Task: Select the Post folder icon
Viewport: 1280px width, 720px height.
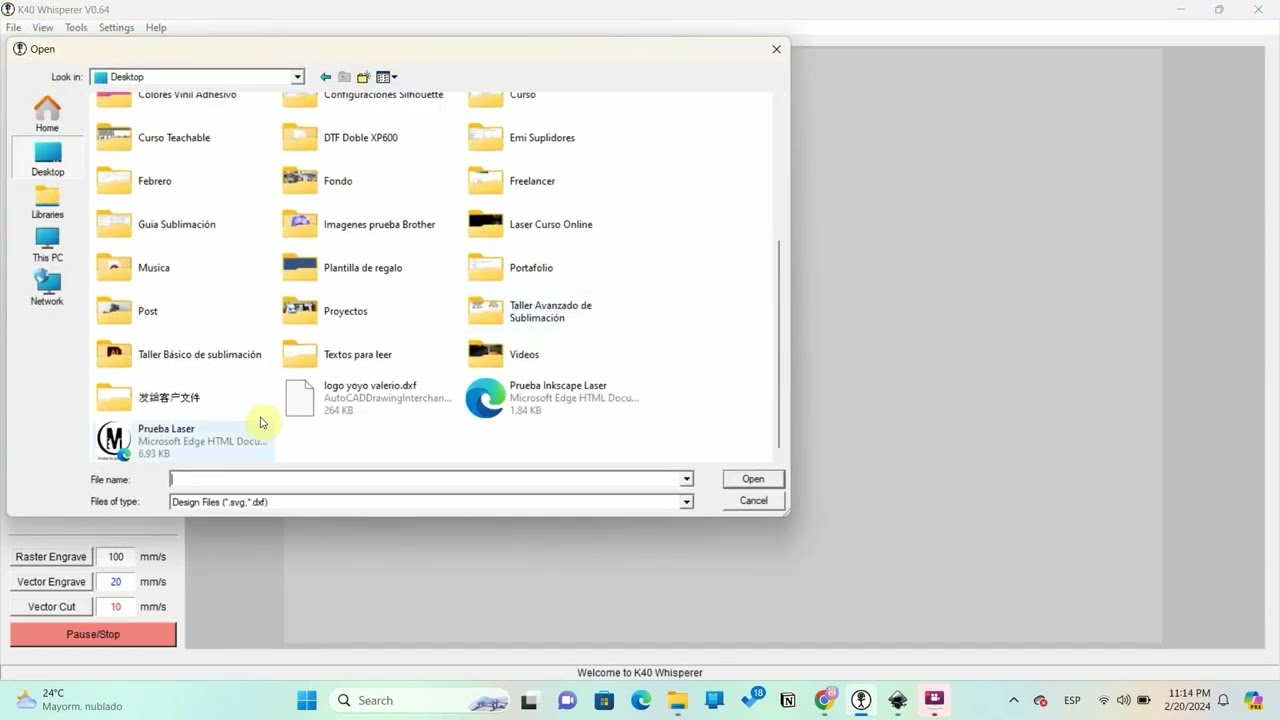Action: click(114, 311)
